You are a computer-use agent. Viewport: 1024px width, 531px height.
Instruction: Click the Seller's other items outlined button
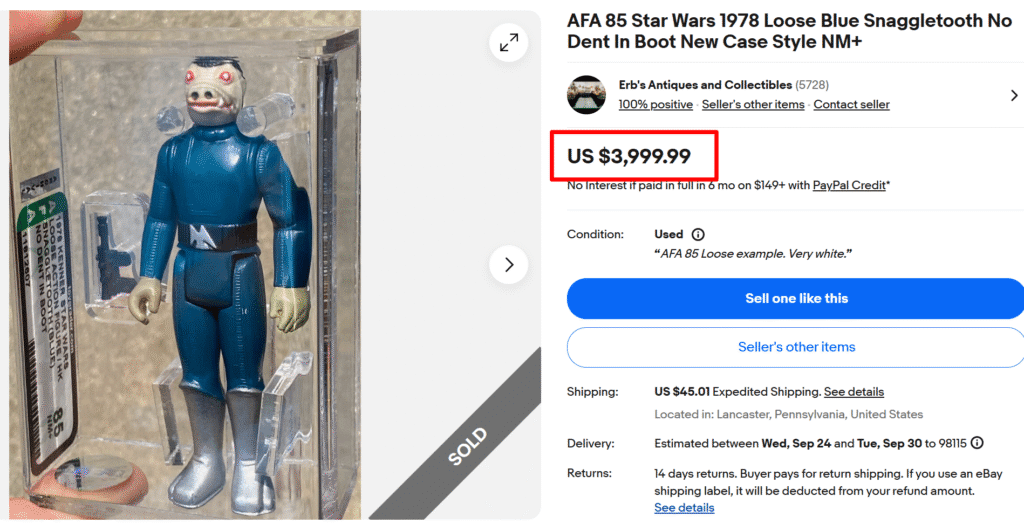[796, 347]
